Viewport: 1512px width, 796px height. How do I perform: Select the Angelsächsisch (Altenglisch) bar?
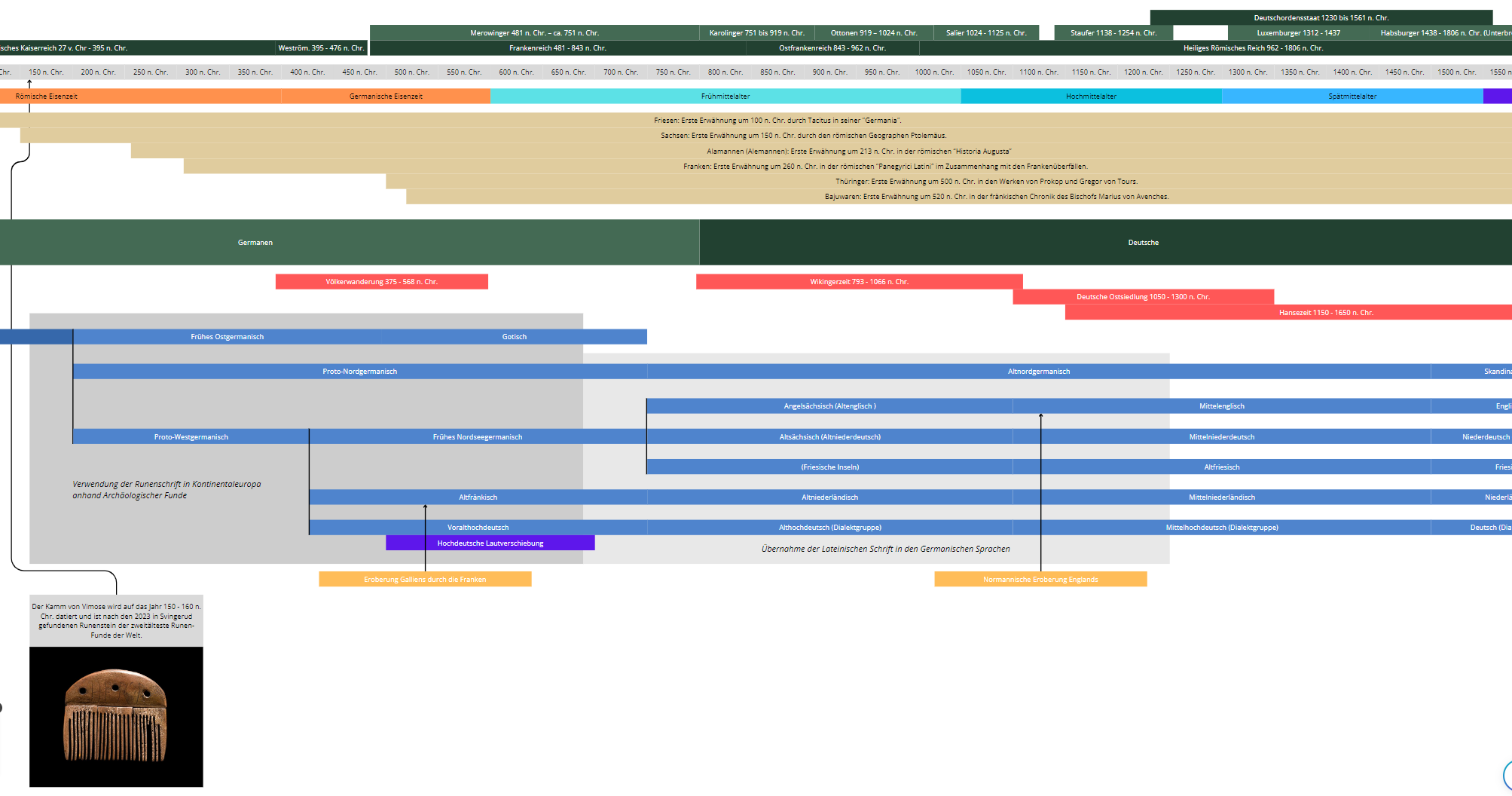pos(829,406)
